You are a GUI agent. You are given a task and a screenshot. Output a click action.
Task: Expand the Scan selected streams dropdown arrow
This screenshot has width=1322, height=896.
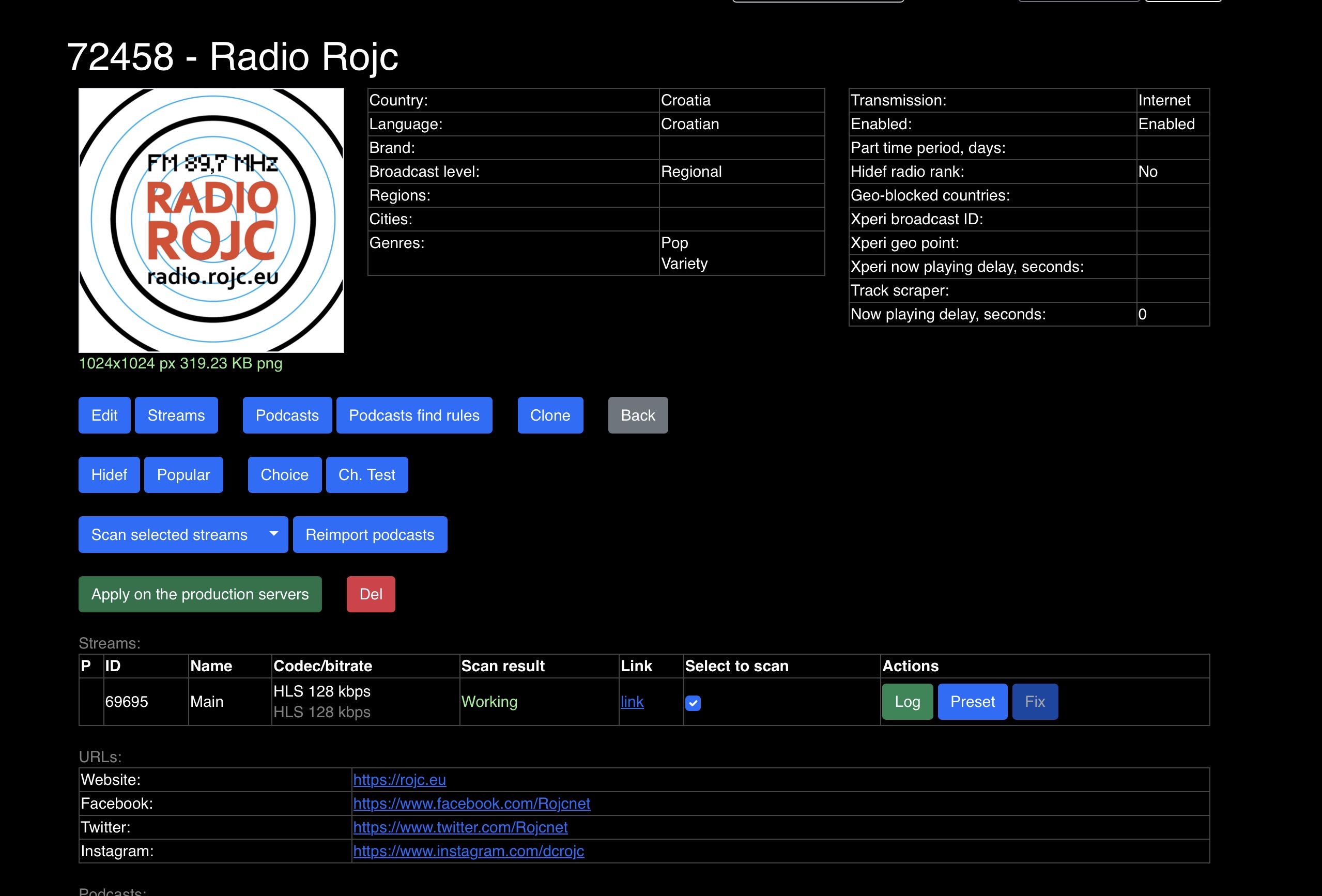273,534
